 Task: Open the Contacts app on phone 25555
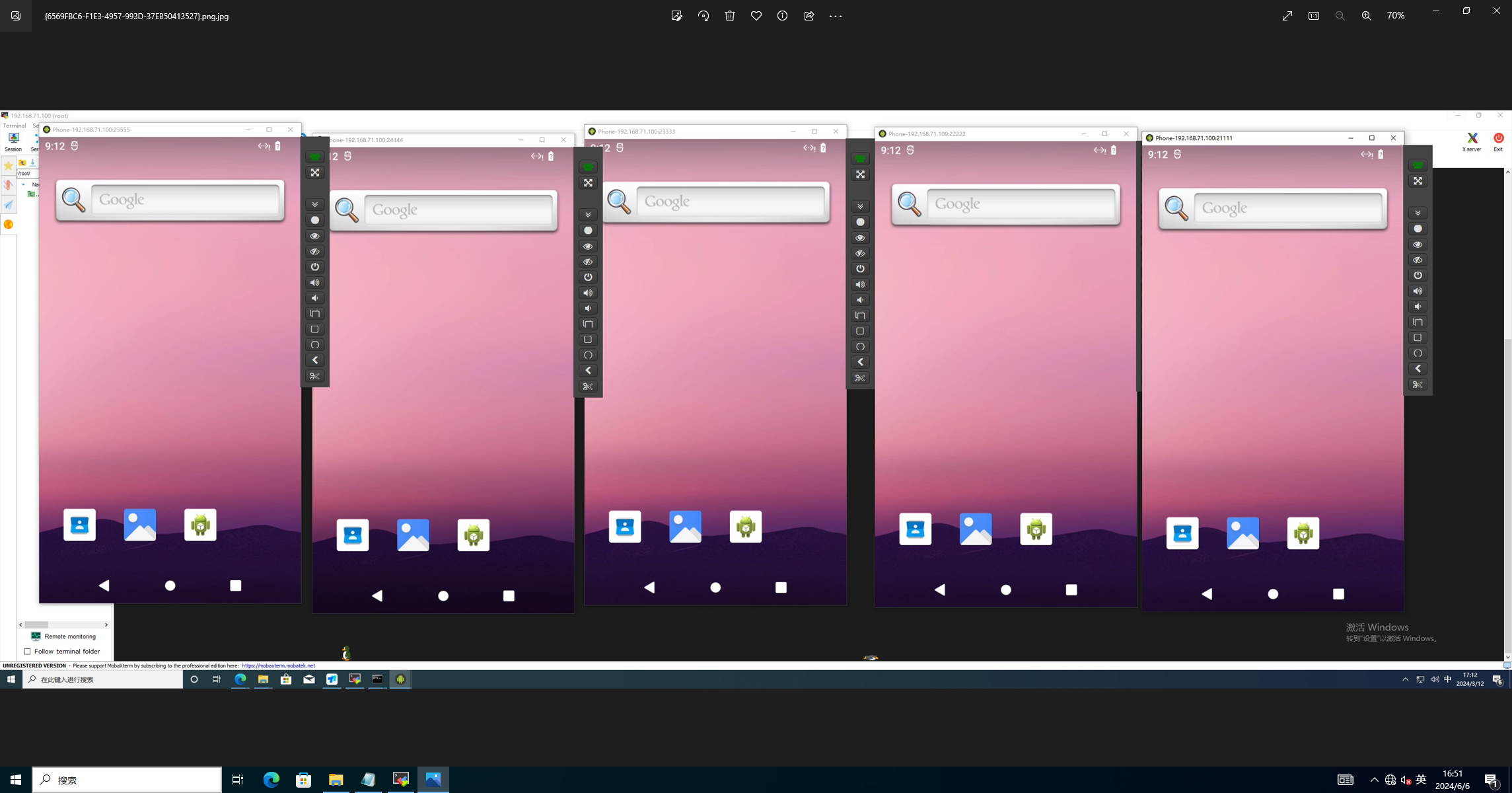[x=79, y=525]
